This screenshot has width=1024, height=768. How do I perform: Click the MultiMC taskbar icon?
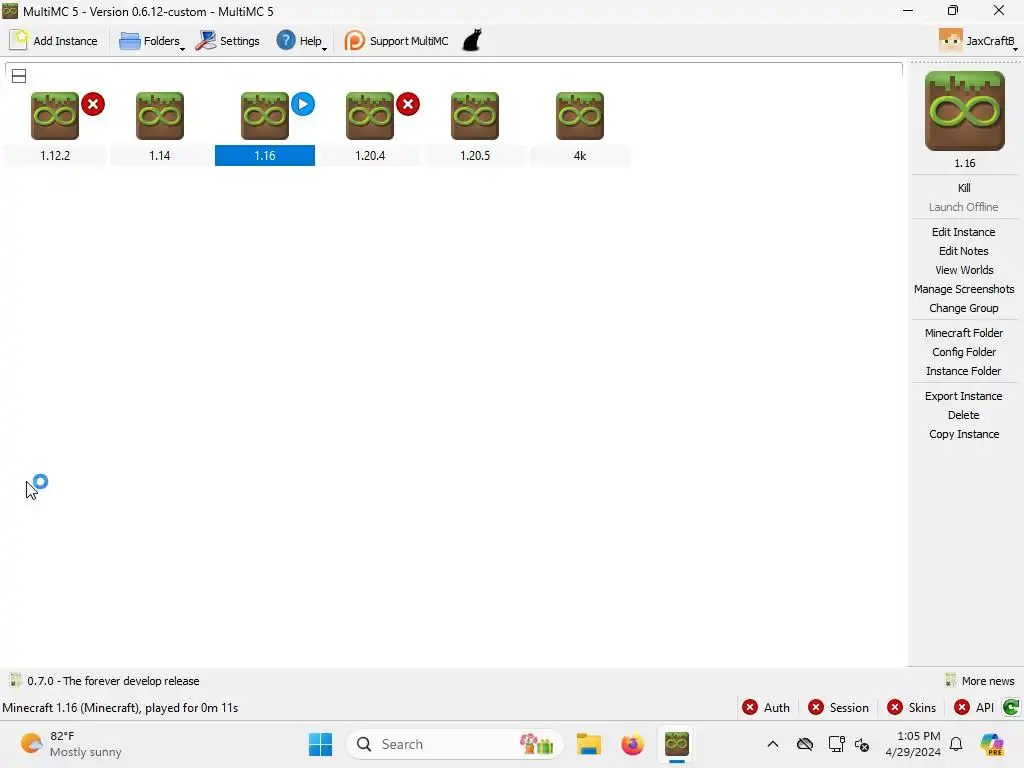point(677,744)
